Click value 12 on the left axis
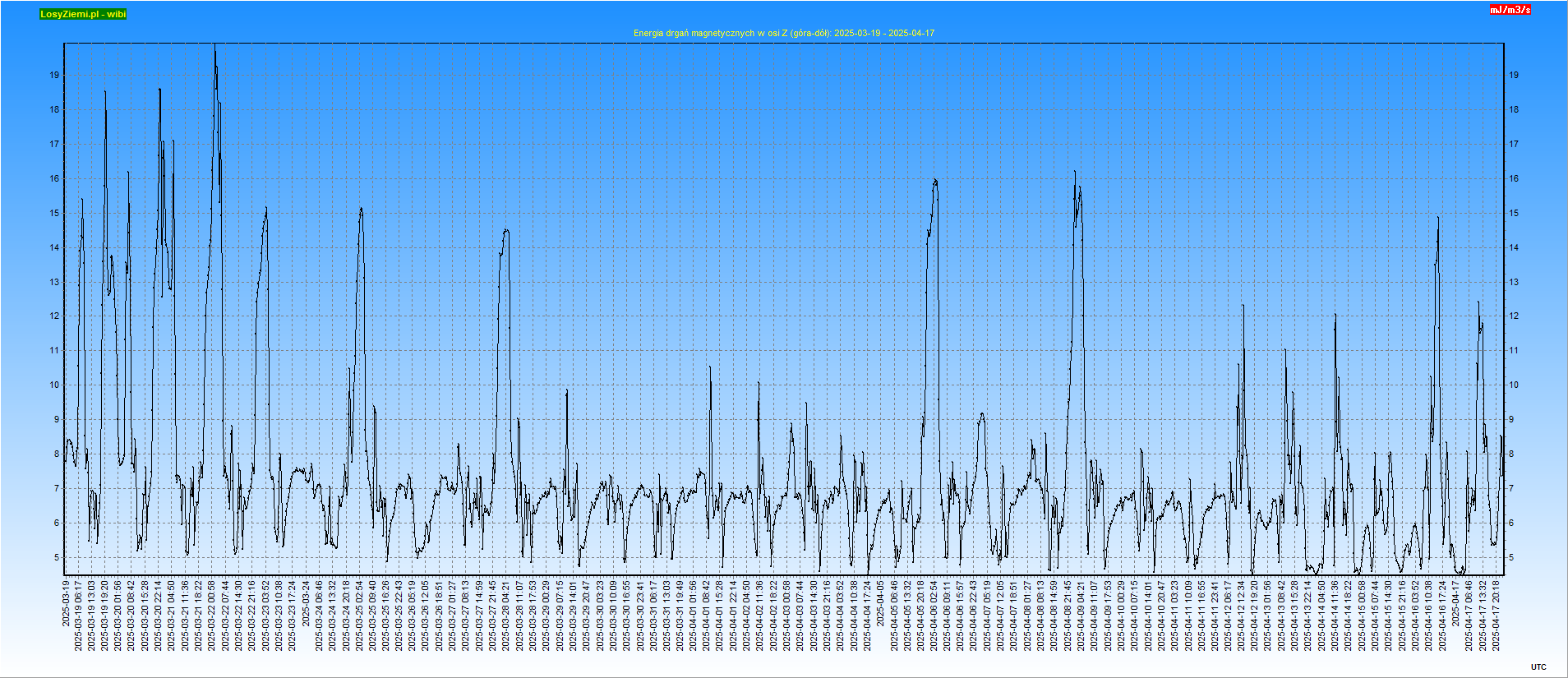Image resolution: width=1568 pixels, height=678 pixels. pyautogui.click(x=54, y=316)
